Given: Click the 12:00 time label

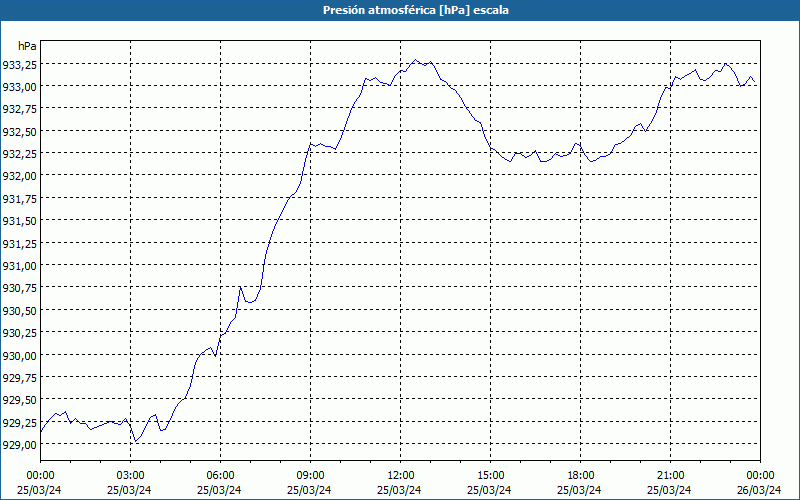Looking at the screenshot, I should tap(401, 476).
